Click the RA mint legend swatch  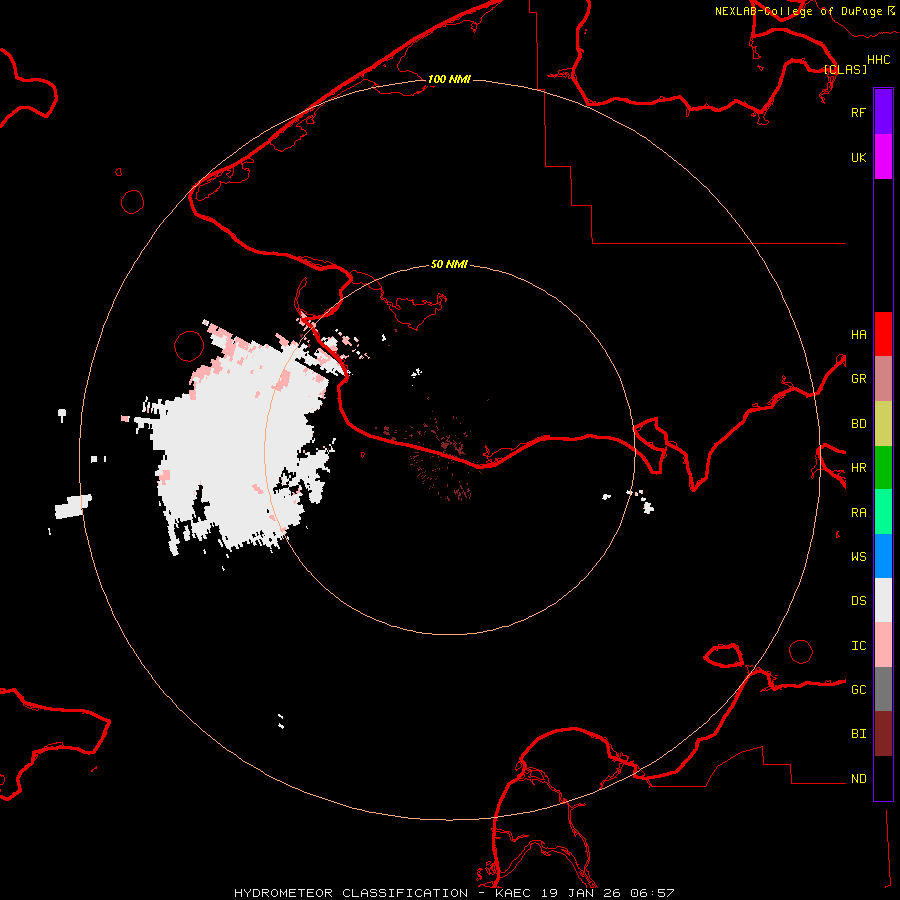tap(883, 512)
